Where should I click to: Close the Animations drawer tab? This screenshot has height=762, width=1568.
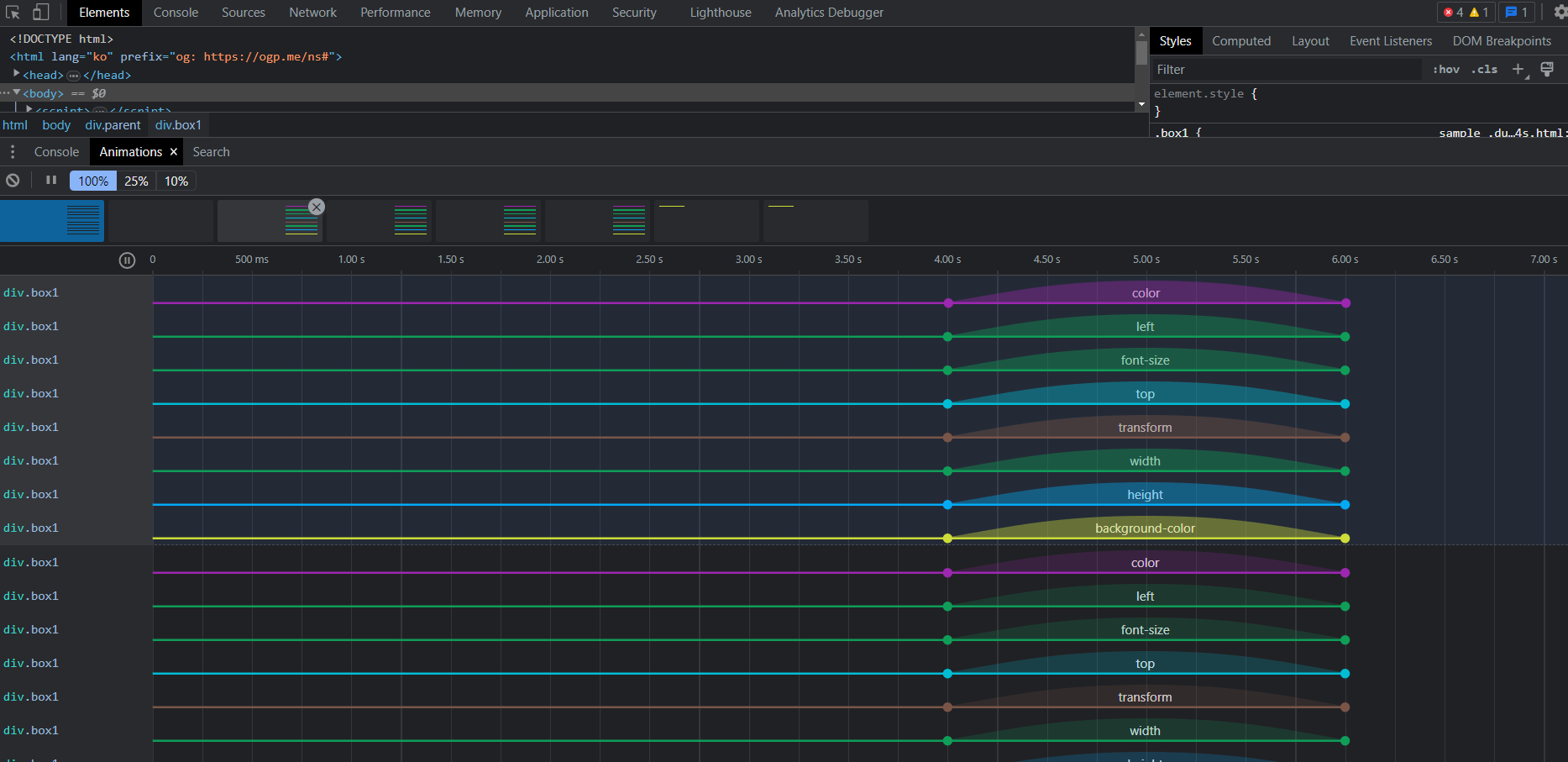[x=174, y=152]
